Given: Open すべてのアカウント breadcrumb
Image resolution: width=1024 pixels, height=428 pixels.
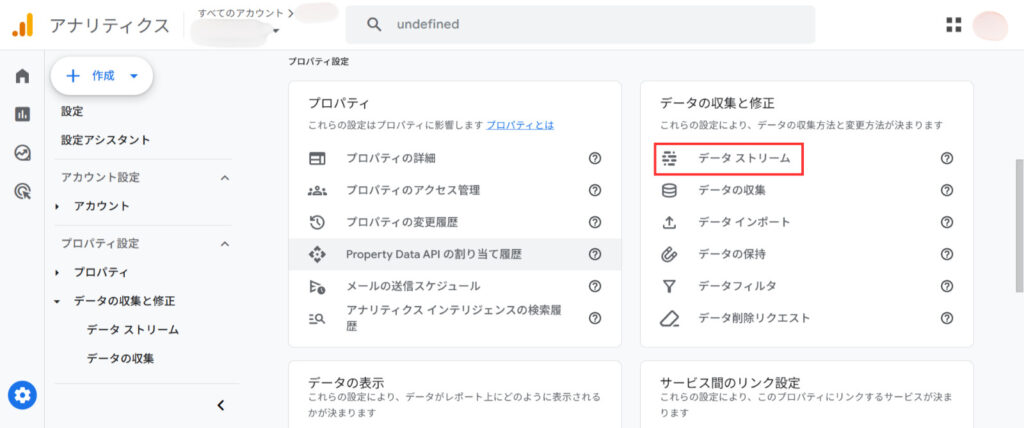Looking at the screenshot, I should point(241,12).
